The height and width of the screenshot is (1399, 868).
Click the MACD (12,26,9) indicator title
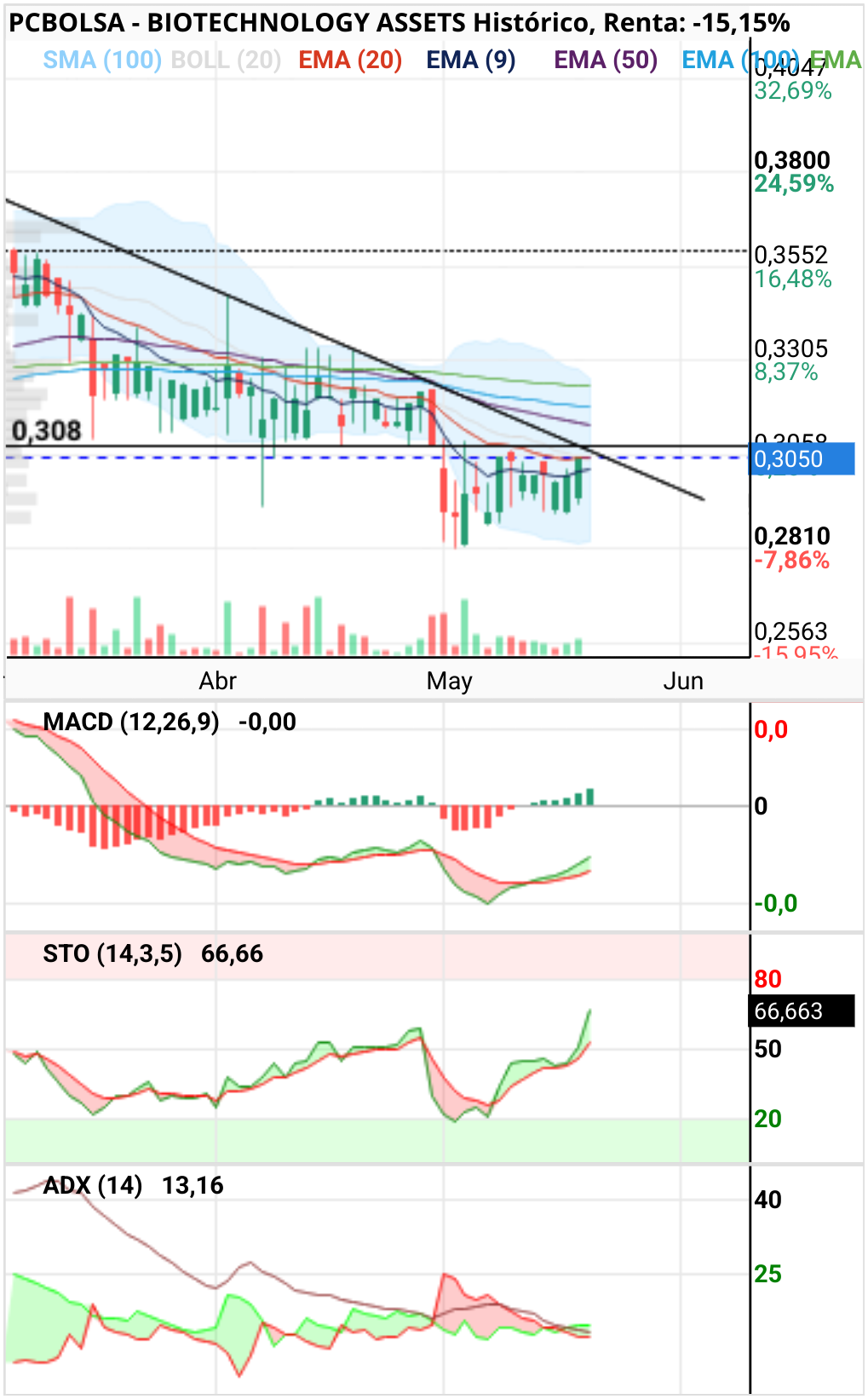tap(131, 722)
